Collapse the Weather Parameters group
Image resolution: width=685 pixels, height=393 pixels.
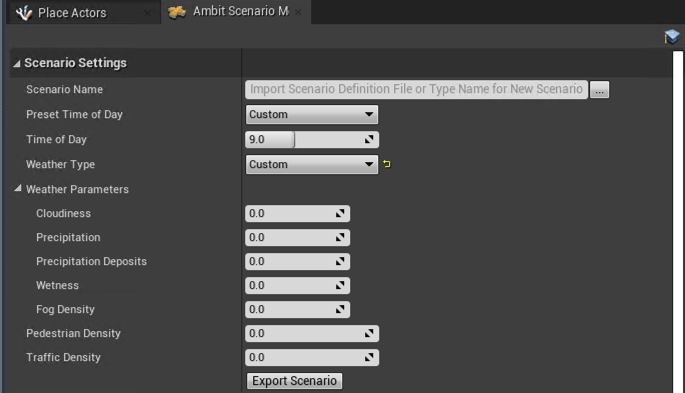[17, 189]
